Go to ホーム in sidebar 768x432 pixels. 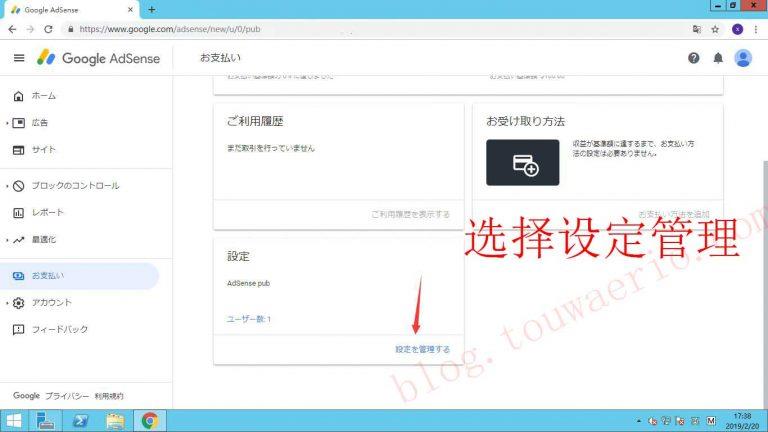pos(43,96)
